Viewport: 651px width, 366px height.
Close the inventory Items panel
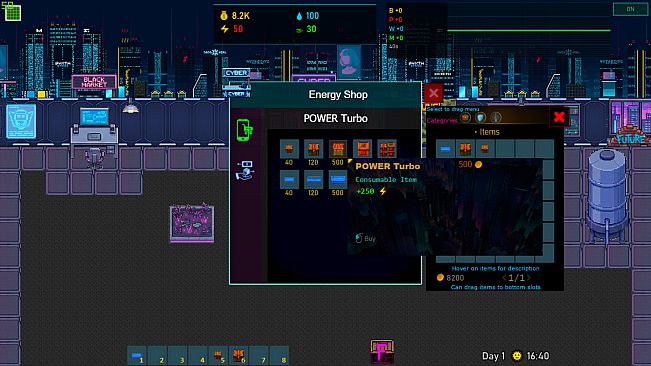click(x=559, y=117)
